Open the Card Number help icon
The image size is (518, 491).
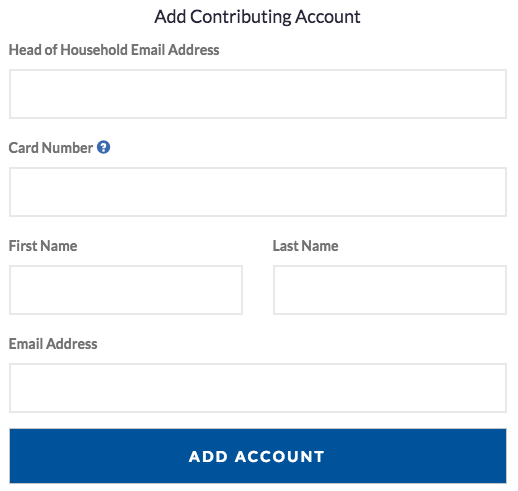[103, 147]
